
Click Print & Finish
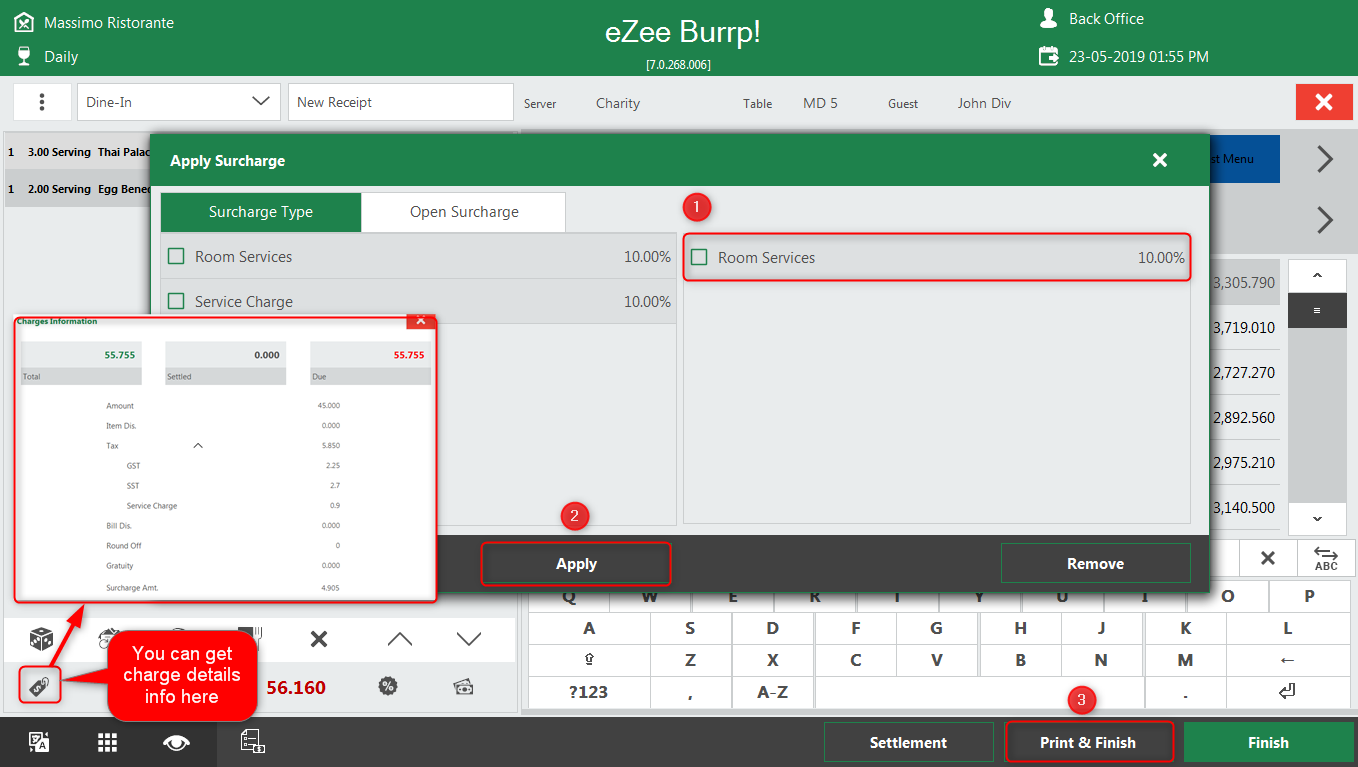(1088, 743)
